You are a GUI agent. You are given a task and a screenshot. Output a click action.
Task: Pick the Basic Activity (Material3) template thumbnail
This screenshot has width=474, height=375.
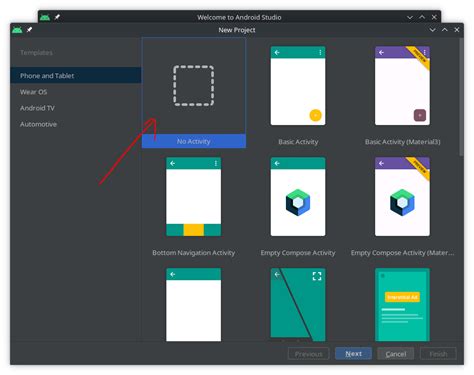pyautogui.click(x=402, y=86)
